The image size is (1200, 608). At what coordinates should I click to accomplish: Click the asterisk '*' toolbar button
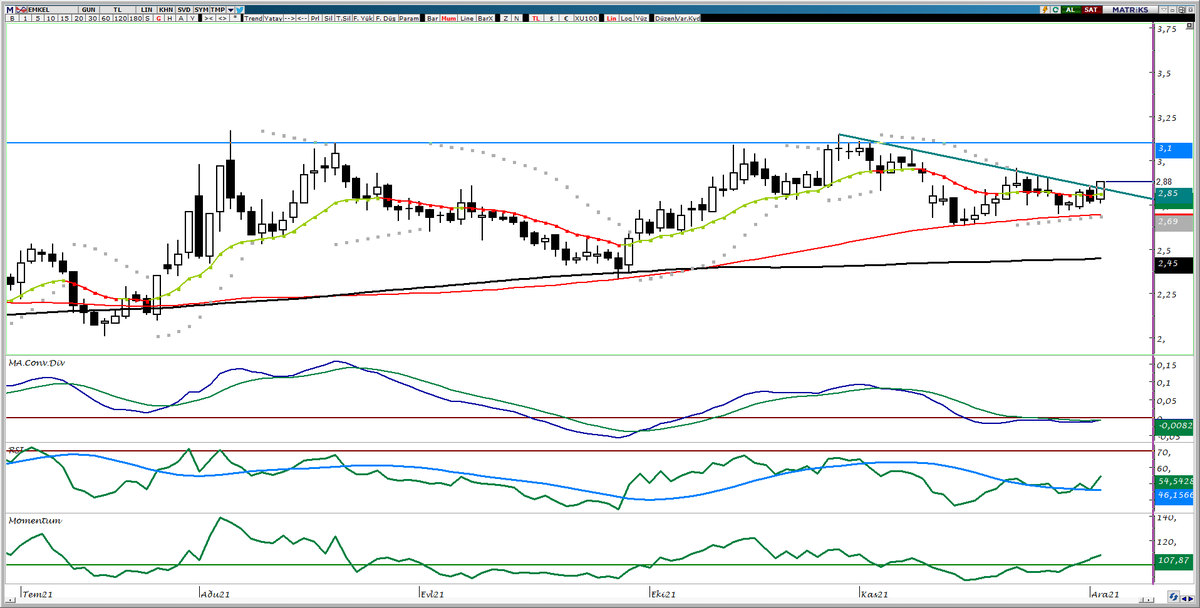(236, 19)
